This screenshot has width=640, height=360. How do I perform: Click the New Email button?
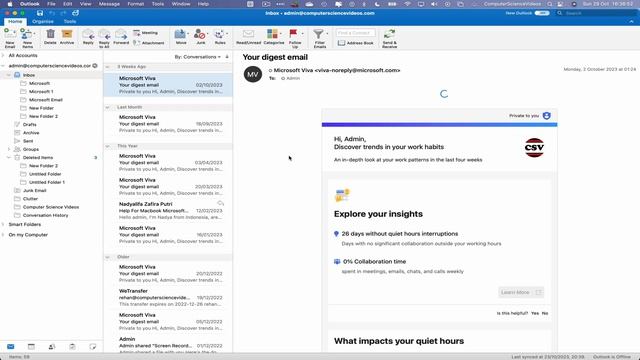click(10, 38)
